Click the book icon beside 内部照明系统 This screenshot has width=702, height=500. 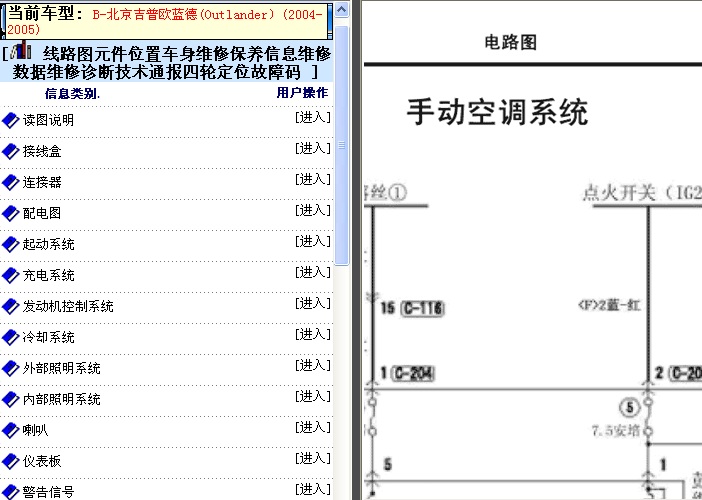tap(11, 399)
